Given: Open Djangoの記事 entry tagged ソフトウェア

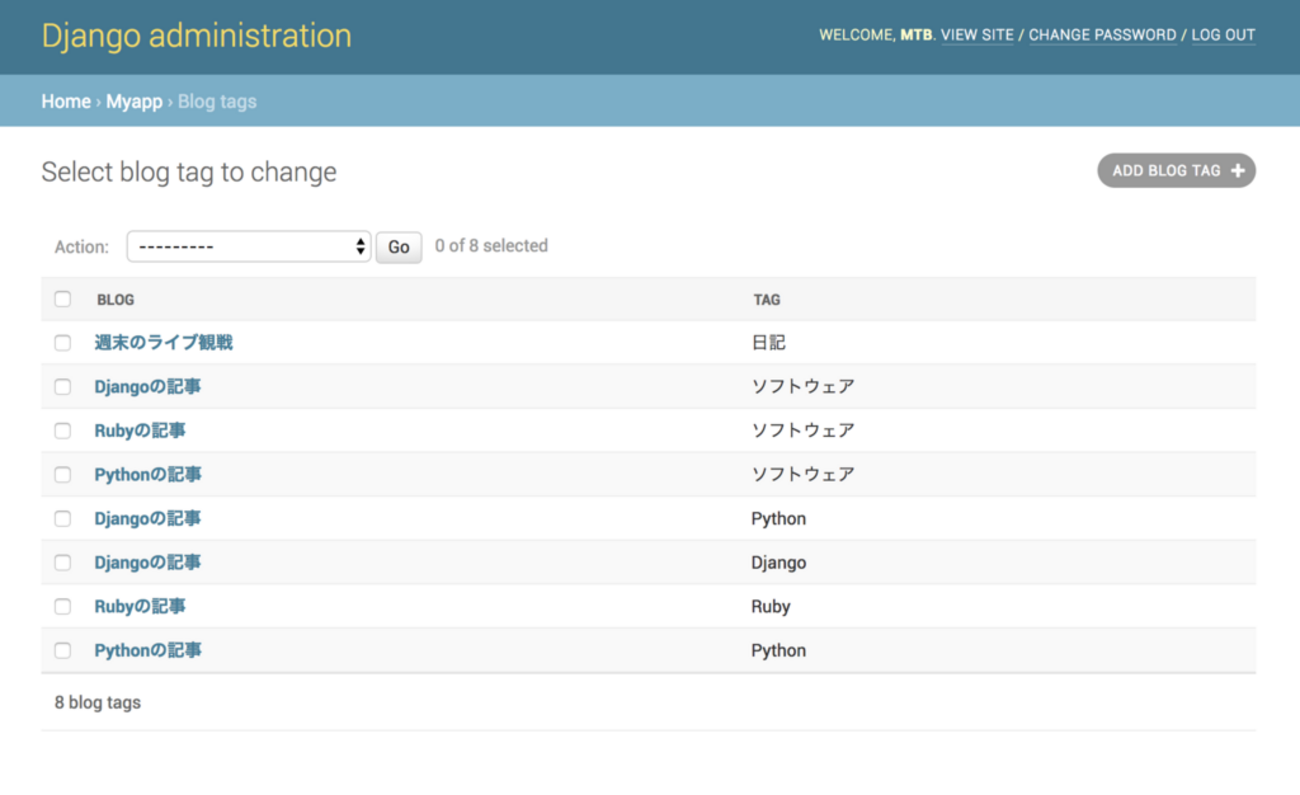Looking at the screenshot, I should [147, 387].
